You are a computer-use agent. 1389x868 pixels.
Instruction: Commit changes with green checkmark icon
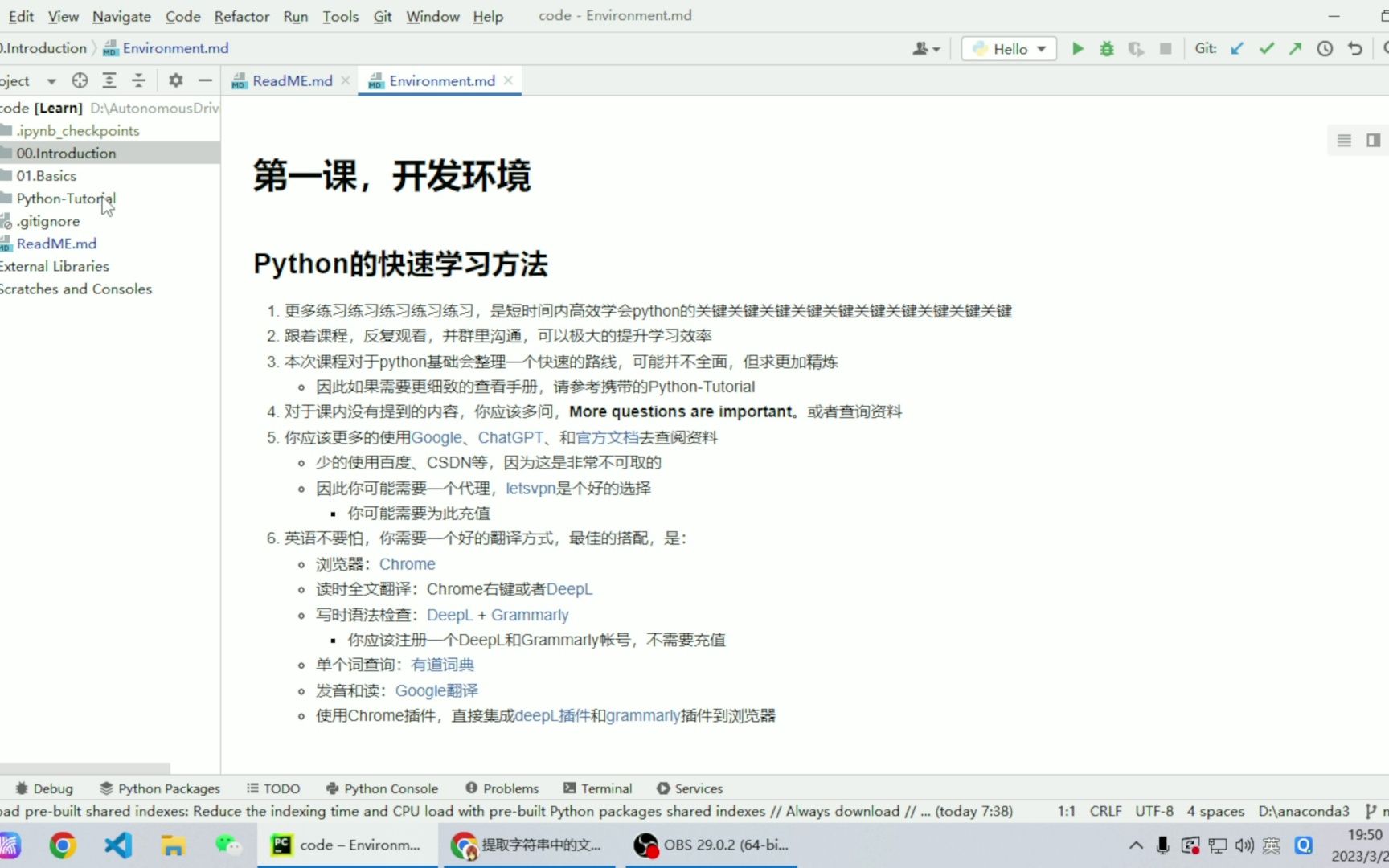click(x=1267, y=49)
